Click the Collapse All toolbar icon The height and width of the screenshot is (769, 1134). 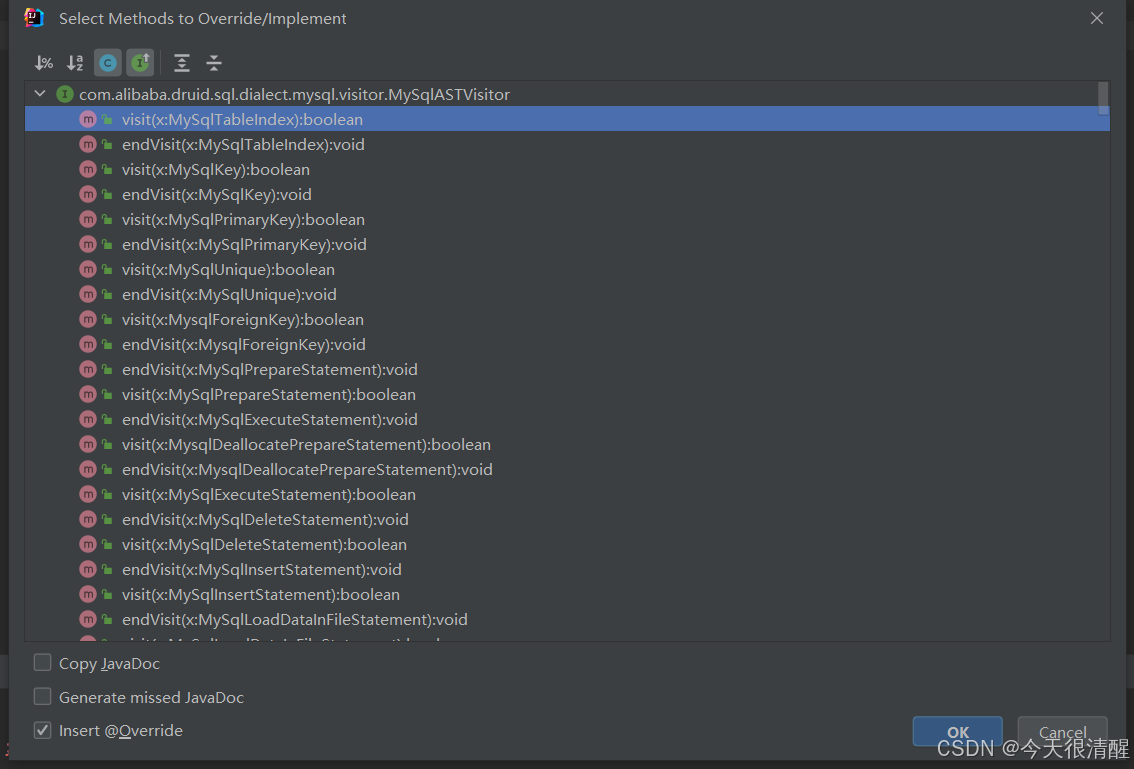click(213, 62)
